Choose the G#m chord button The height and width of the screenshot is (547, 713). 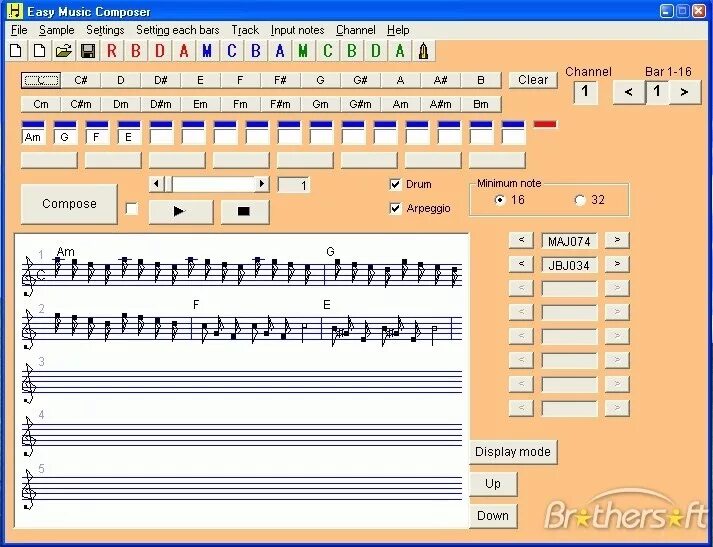(x=361, y=104)
